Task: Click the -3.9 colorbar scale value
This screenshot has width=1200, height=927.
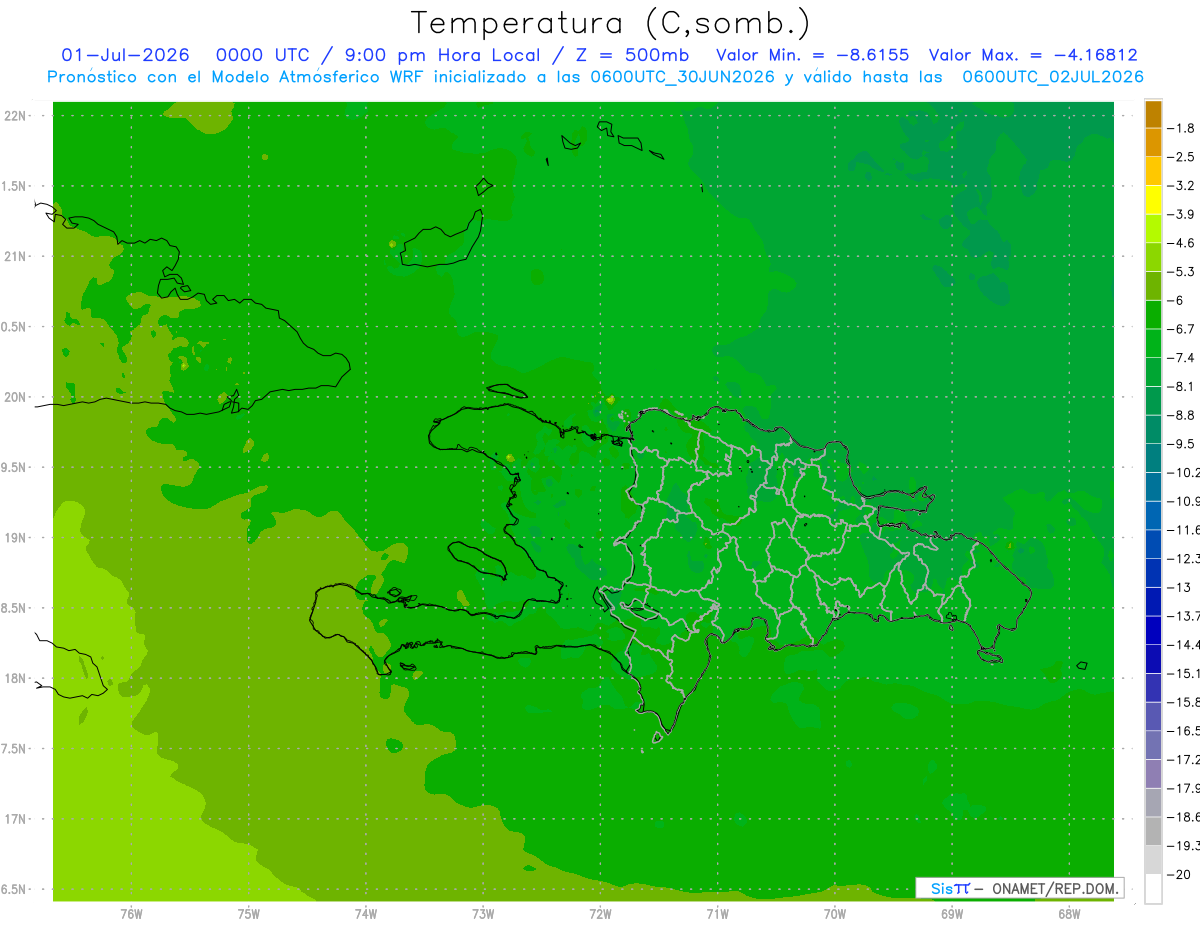Action: [1183, 214]
